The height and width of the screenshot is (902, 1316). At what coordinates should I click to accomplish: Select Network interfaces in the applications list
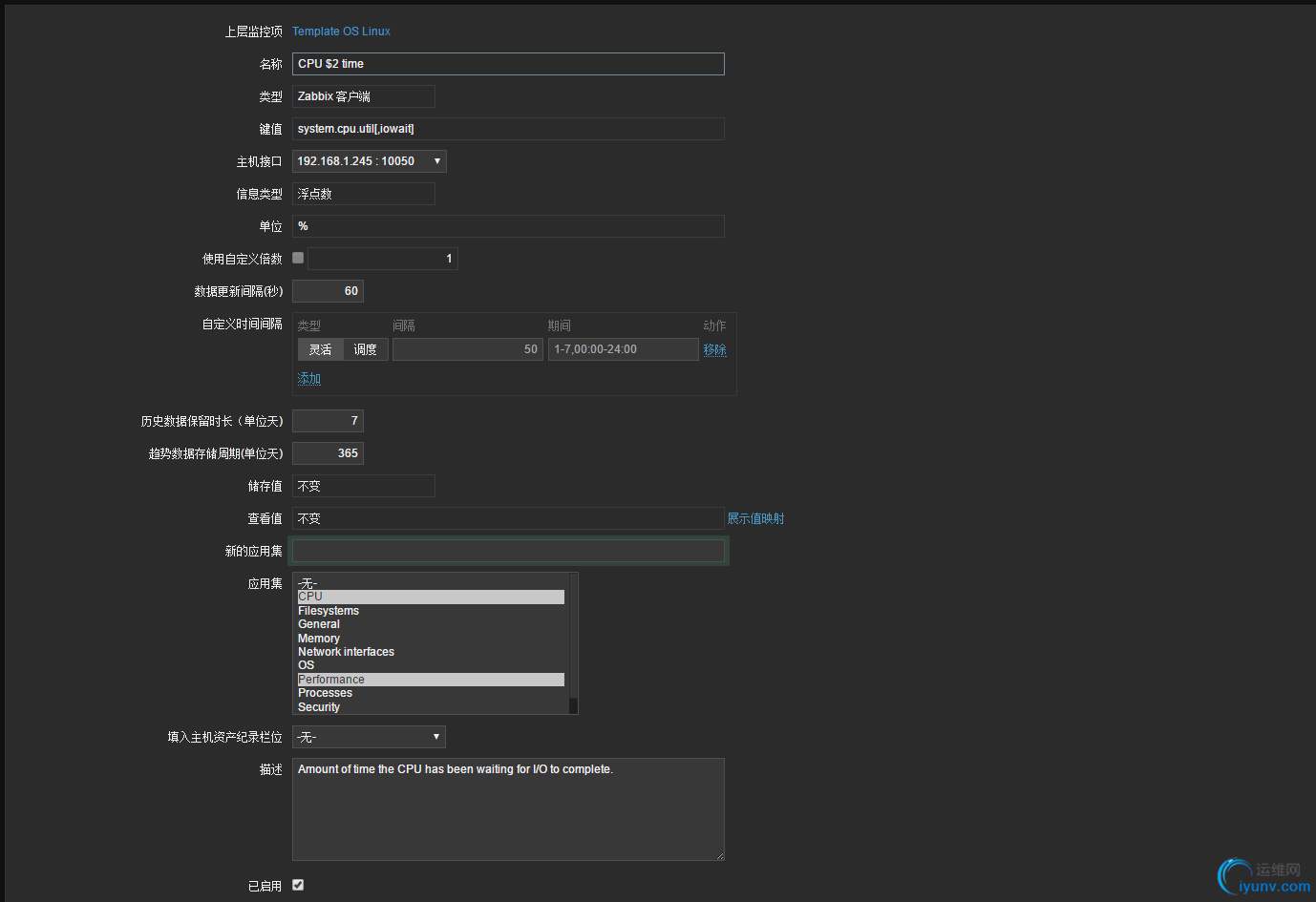tap(431, 652)
